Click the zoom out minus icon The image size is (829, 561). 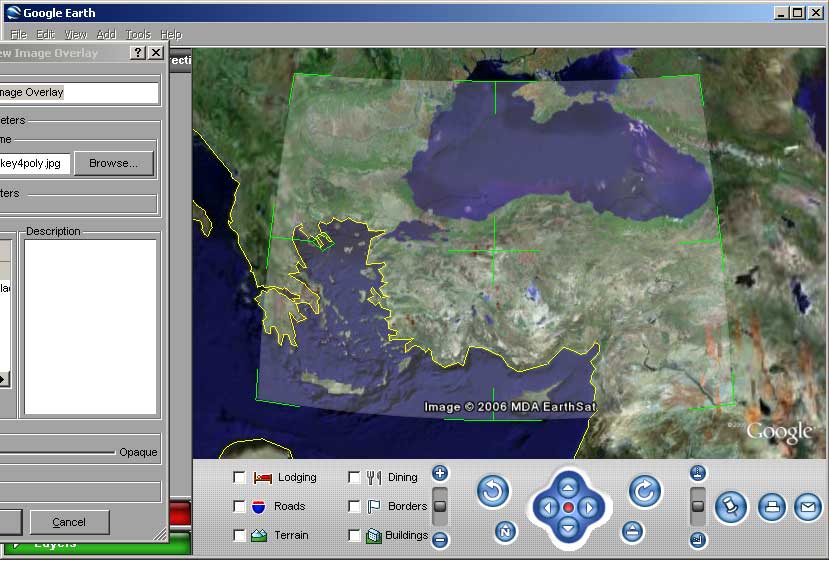[440, 539]
